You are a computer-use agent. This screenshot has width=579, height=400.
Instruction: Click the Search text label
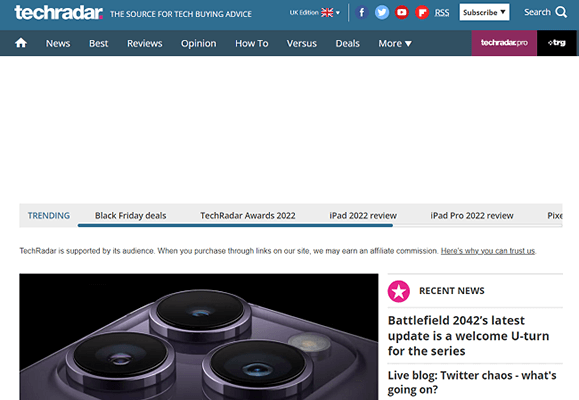click(537, 12)
